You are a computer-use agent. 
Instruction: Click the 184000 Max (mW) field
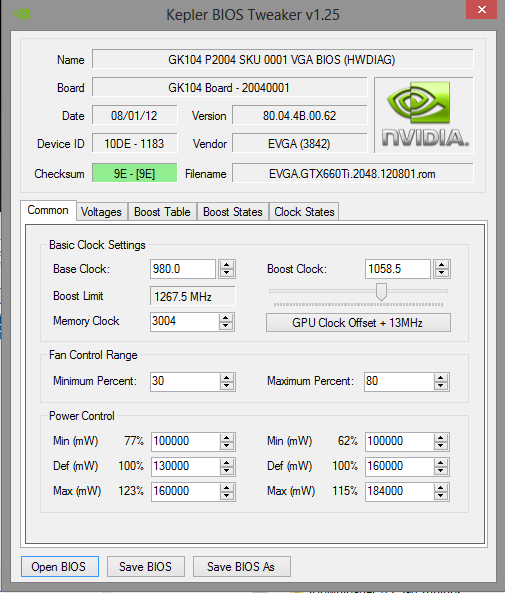(400, 492)
